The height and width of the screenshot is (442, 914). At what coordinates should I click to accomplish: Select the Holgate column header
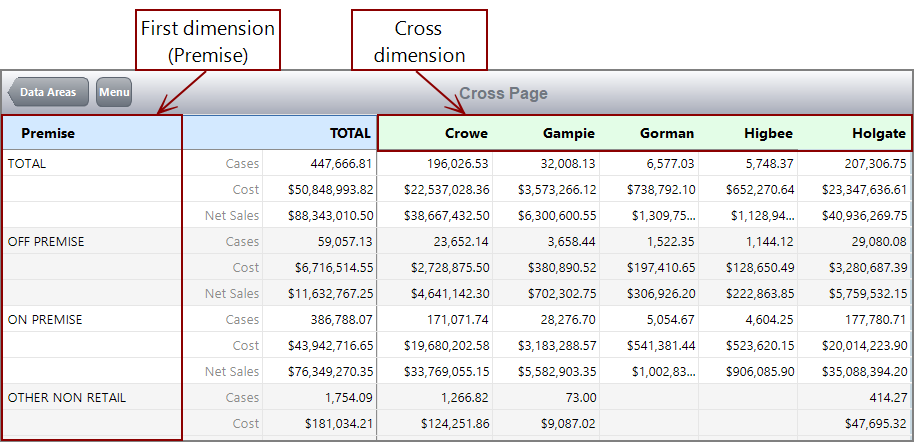point(879,133)
